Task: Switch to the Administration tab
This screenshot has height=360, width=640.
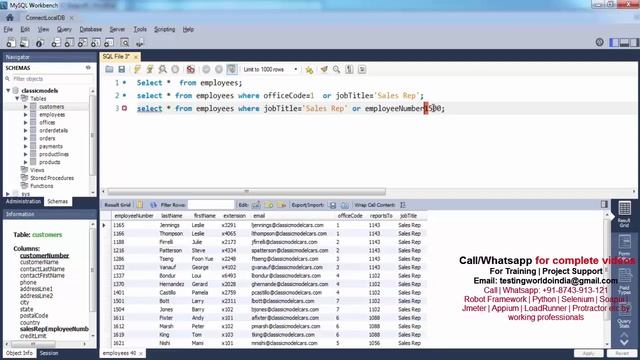Action: point(23,202)
